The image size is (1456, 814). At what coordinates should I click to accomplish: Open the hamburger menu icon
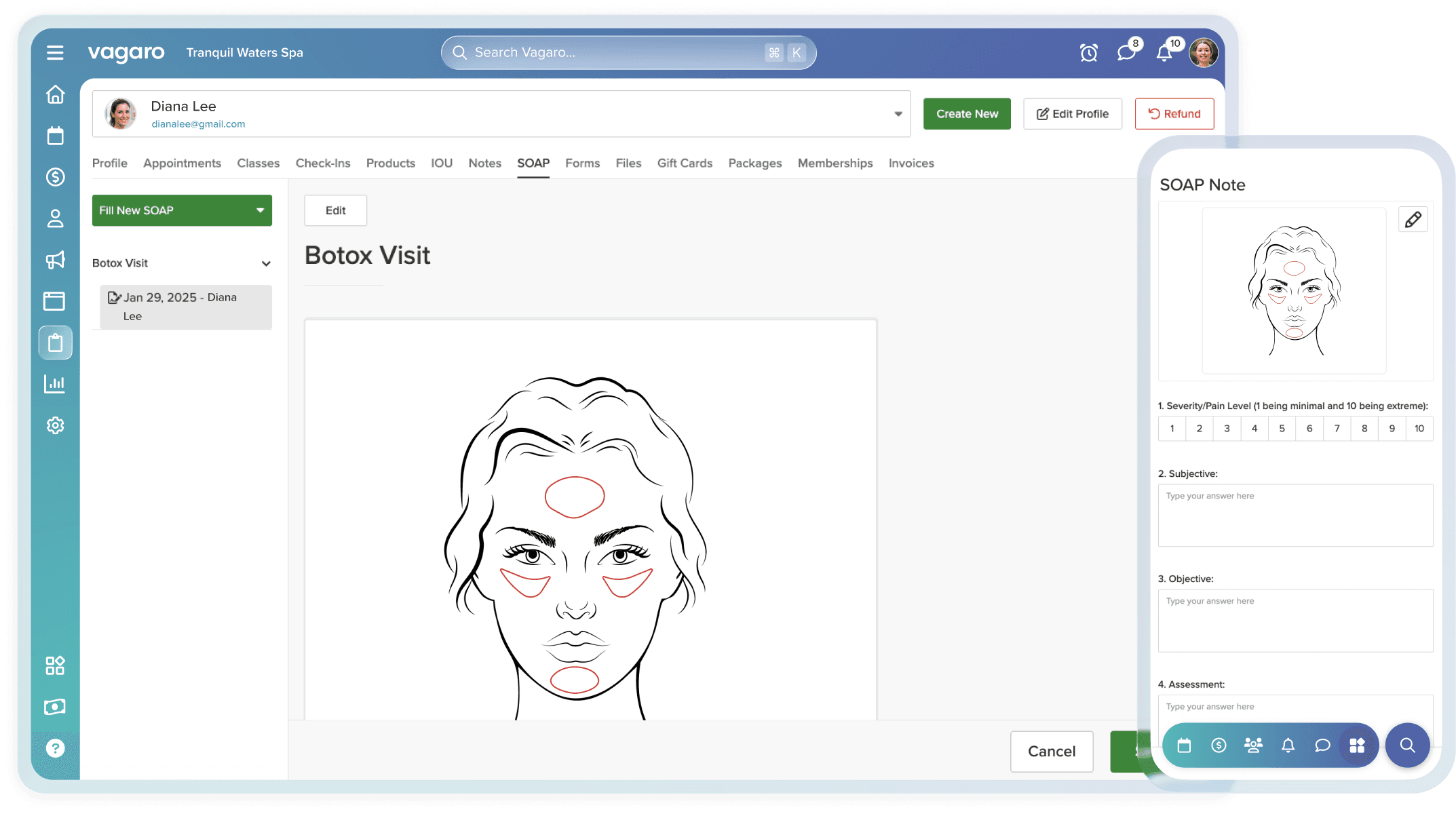55,52
